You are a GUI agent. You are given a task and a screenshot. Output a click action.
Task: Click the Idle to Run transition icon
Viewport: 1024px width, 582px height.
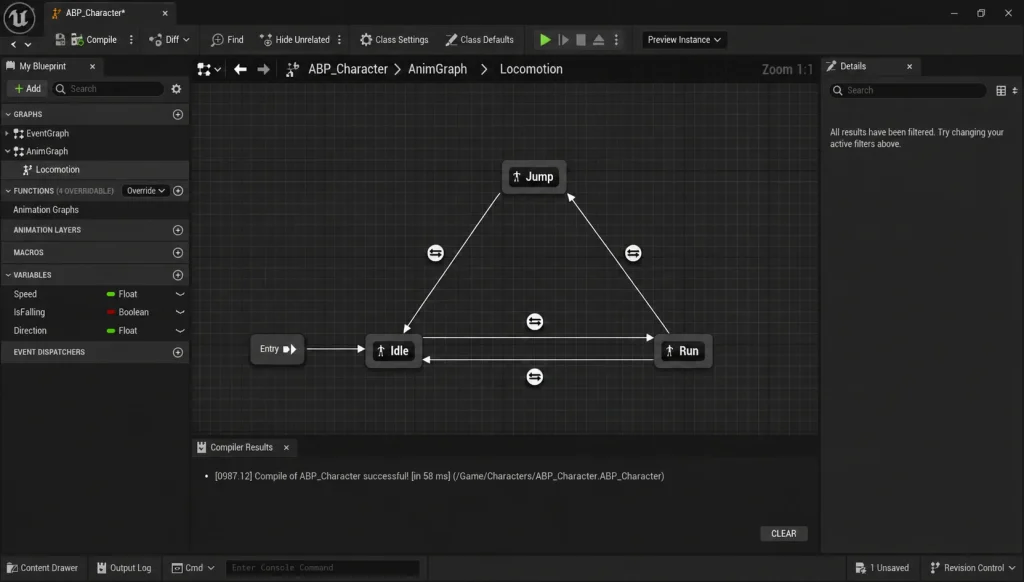tap(535, 321)
